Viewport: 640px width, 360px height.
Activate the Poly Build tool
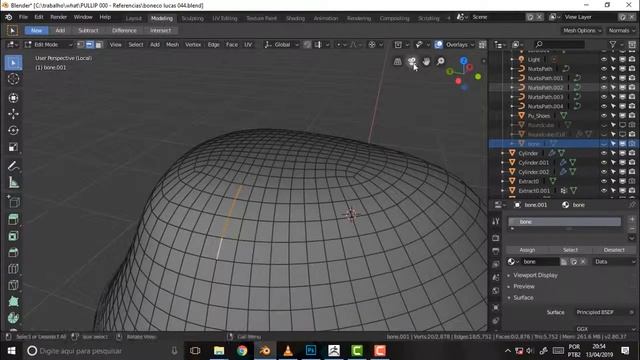click(13, 301)
